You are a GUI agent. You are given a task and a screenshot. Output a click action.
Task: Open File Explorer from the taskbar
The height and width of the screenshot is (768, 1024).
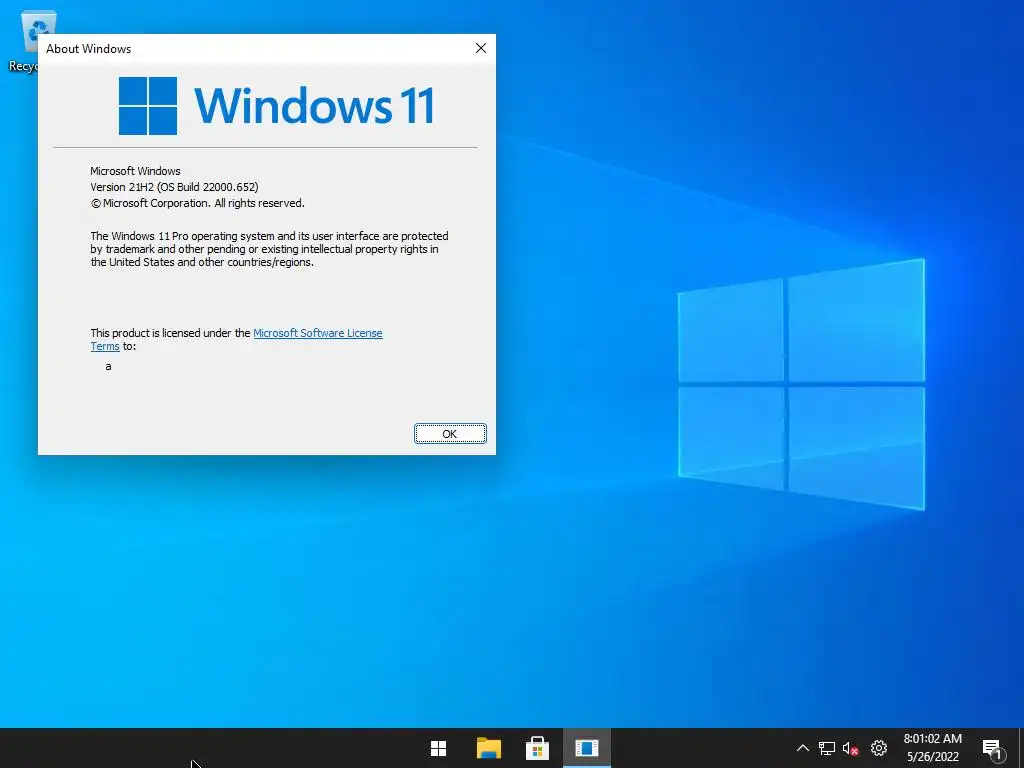pyautogui.click(x=488, y=748)
